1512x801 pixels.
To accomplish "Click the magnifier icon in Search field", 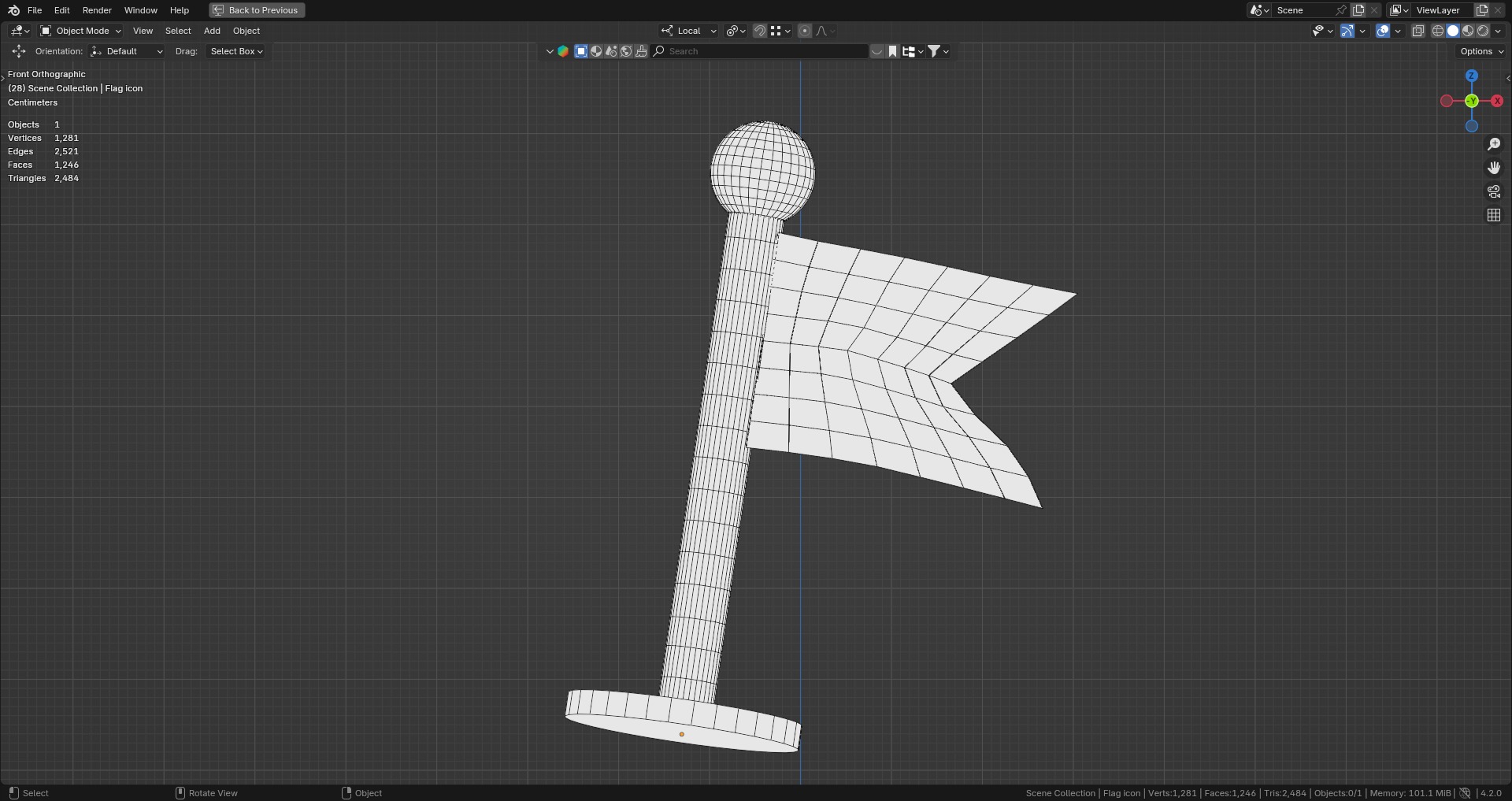I will click(659, 51).
